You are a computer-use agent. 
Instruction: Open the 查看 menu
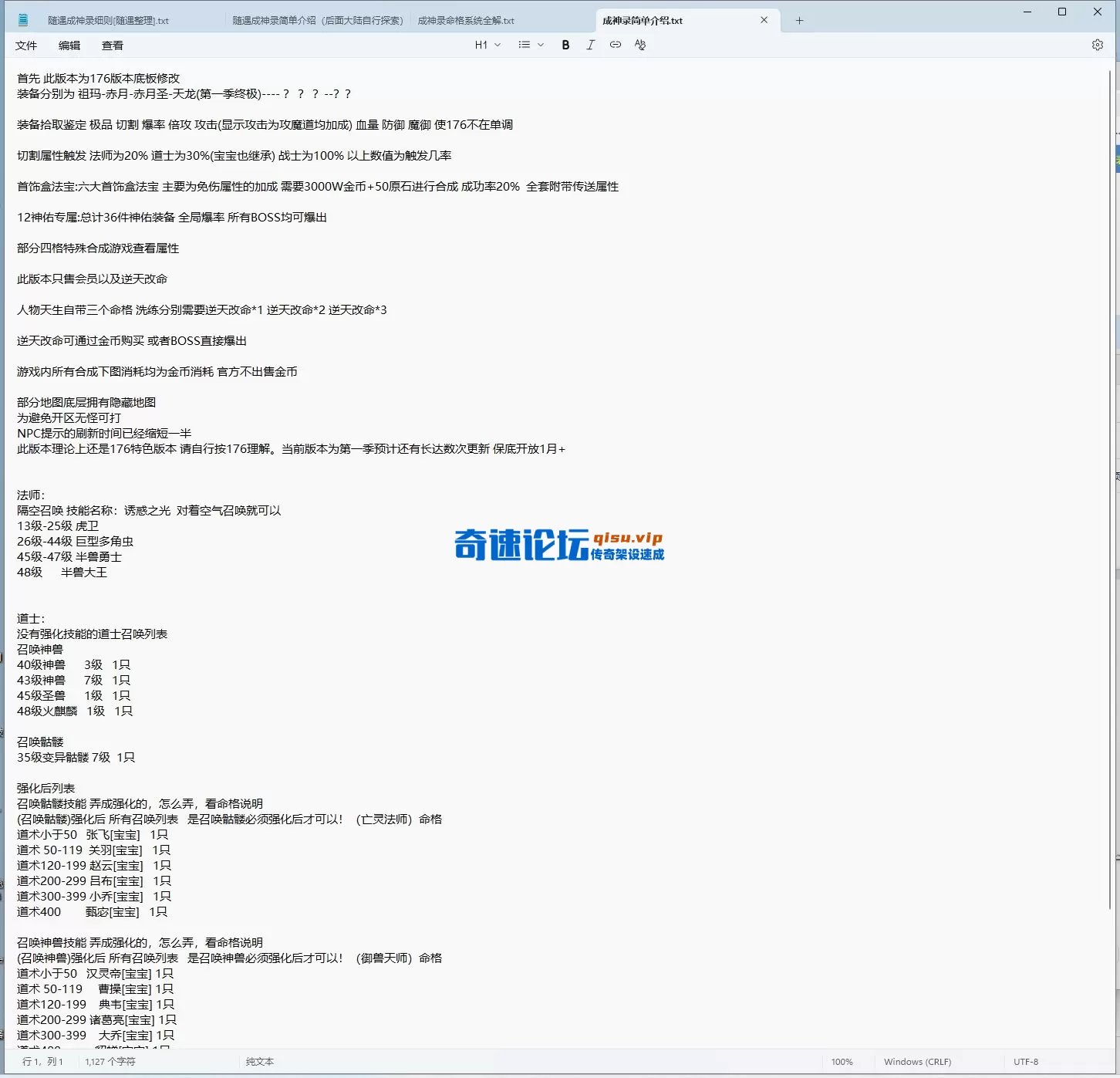click(x=112, y=45)
